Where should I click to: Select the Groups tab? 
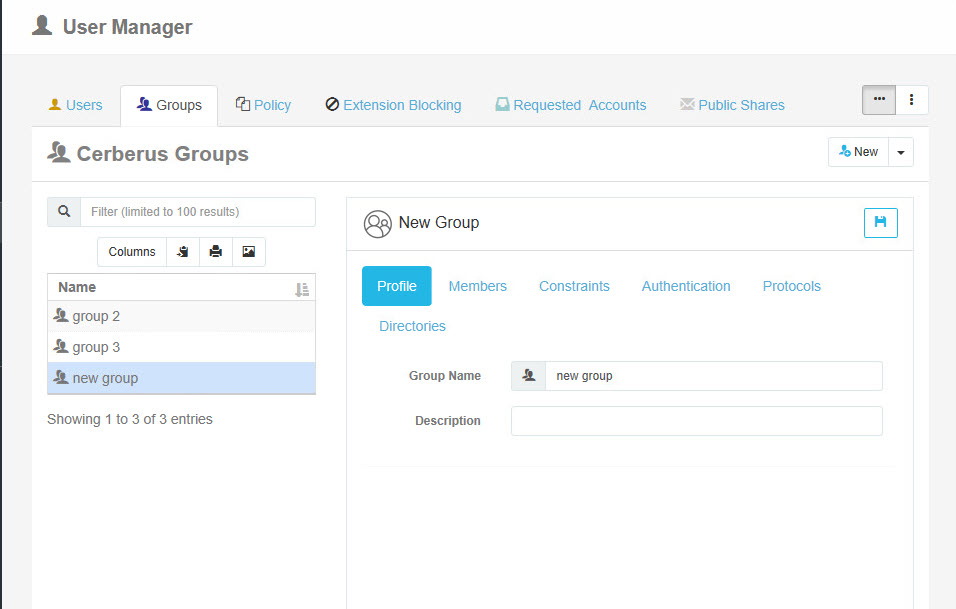(169, 105)
